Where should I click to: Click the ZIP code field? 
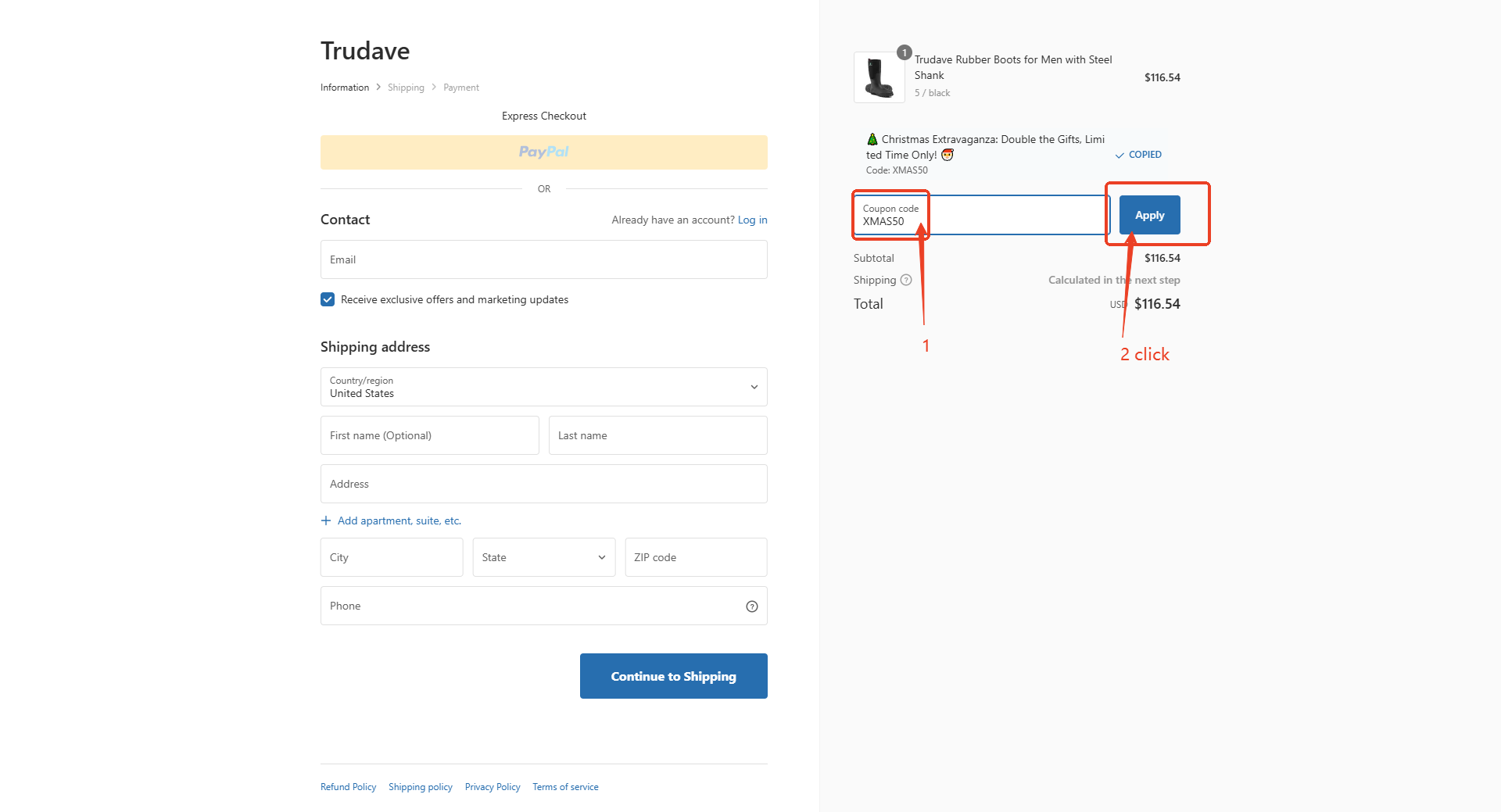[x=695, y=557]
